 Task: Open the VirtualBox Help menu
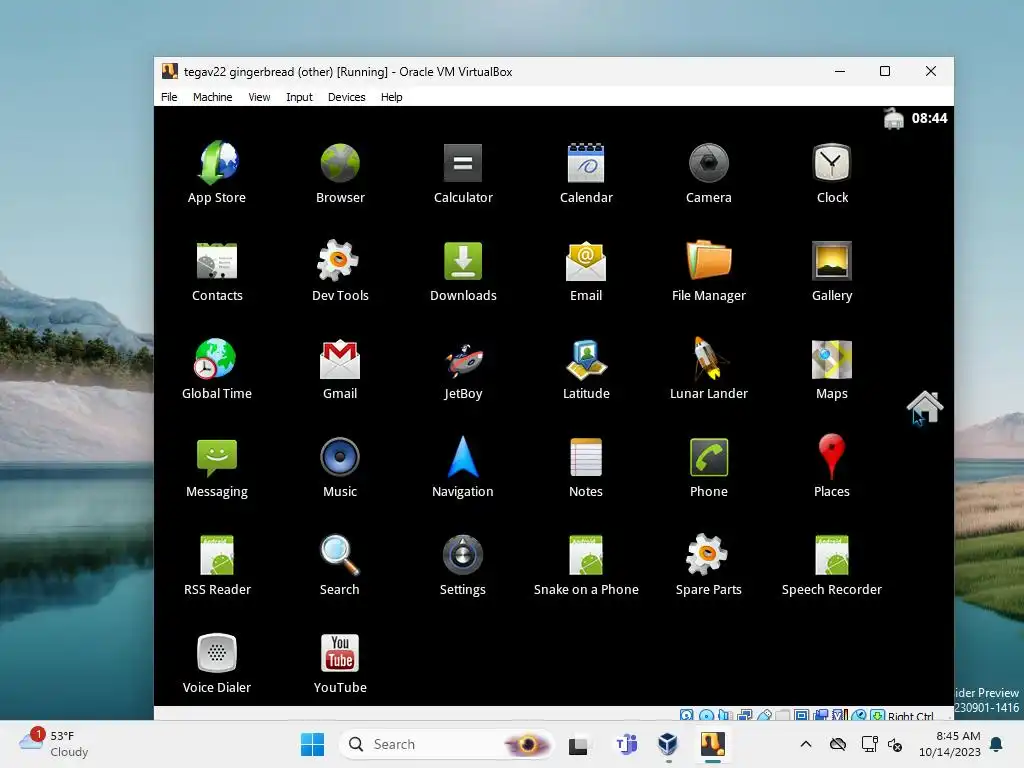pyautogui.click(x=391, y=97)
